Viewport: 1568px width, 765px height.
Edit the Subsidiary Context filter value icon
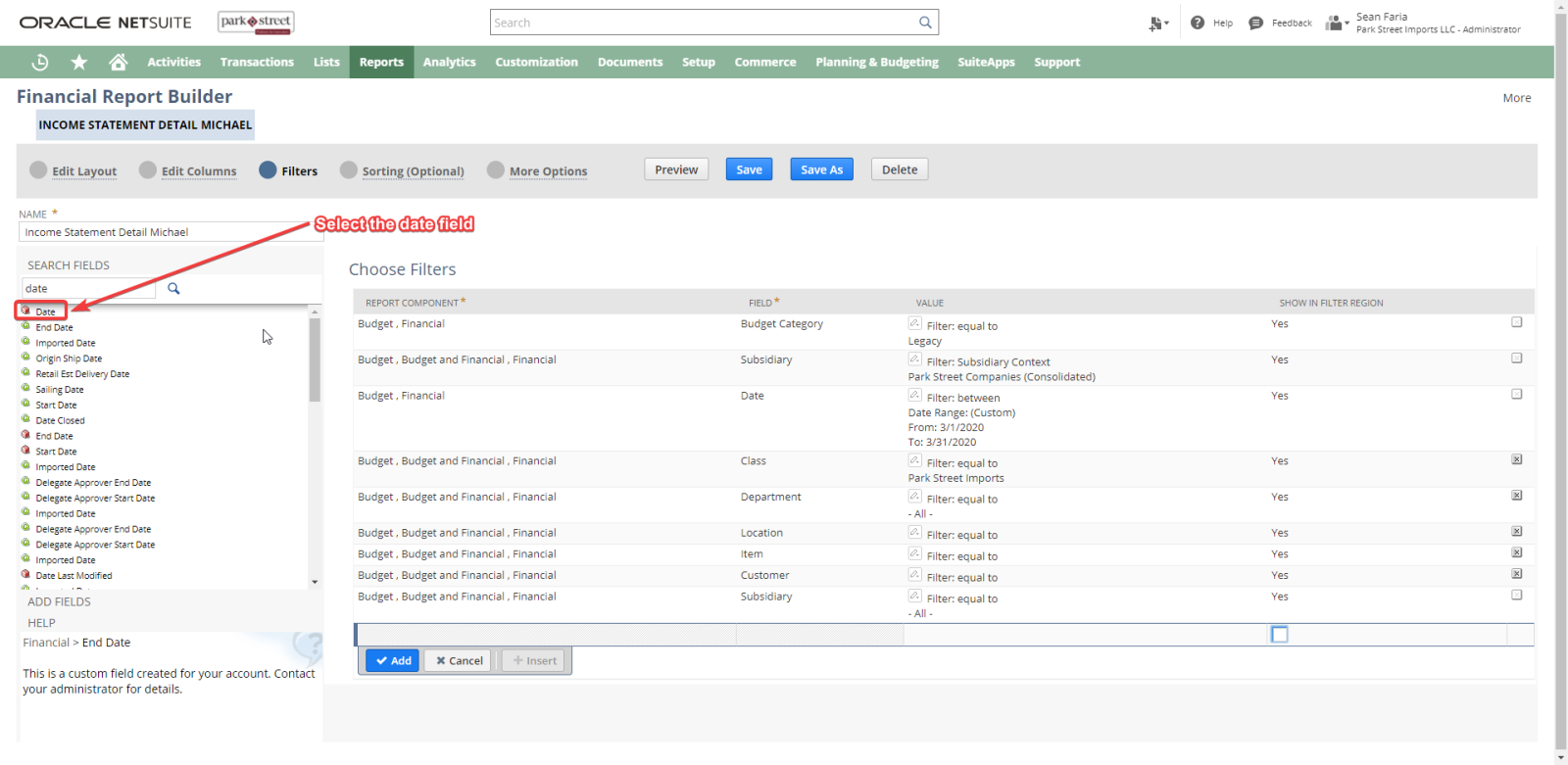(914, 359)
